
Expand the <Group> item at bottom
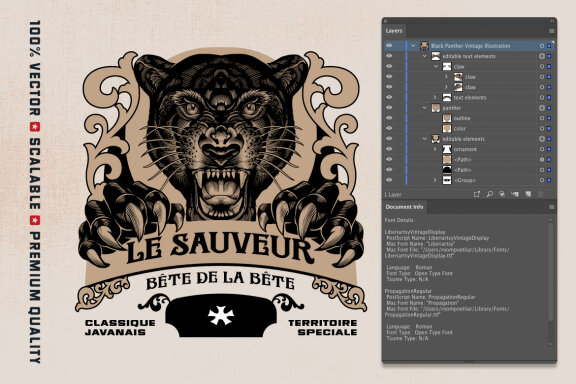pyautogui.click(x=435, y=180)
